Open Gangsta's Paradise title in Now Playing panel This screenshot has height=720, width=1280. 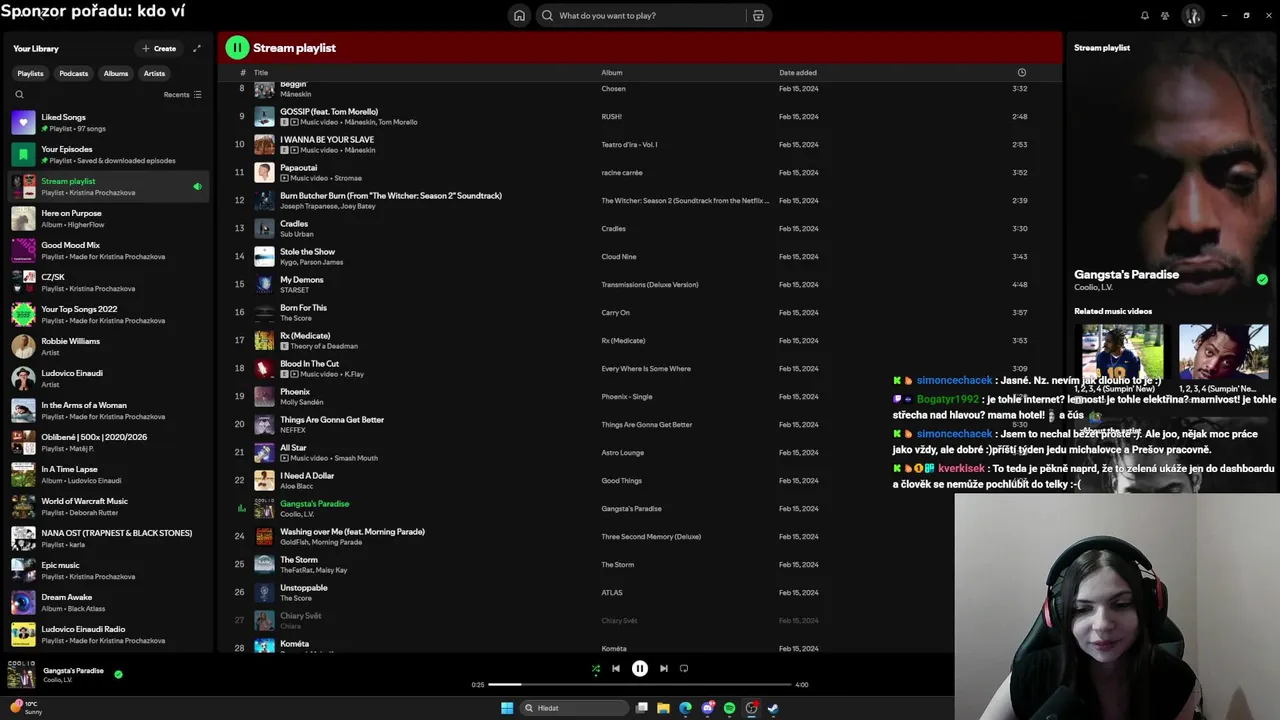tap(1126, 274)
